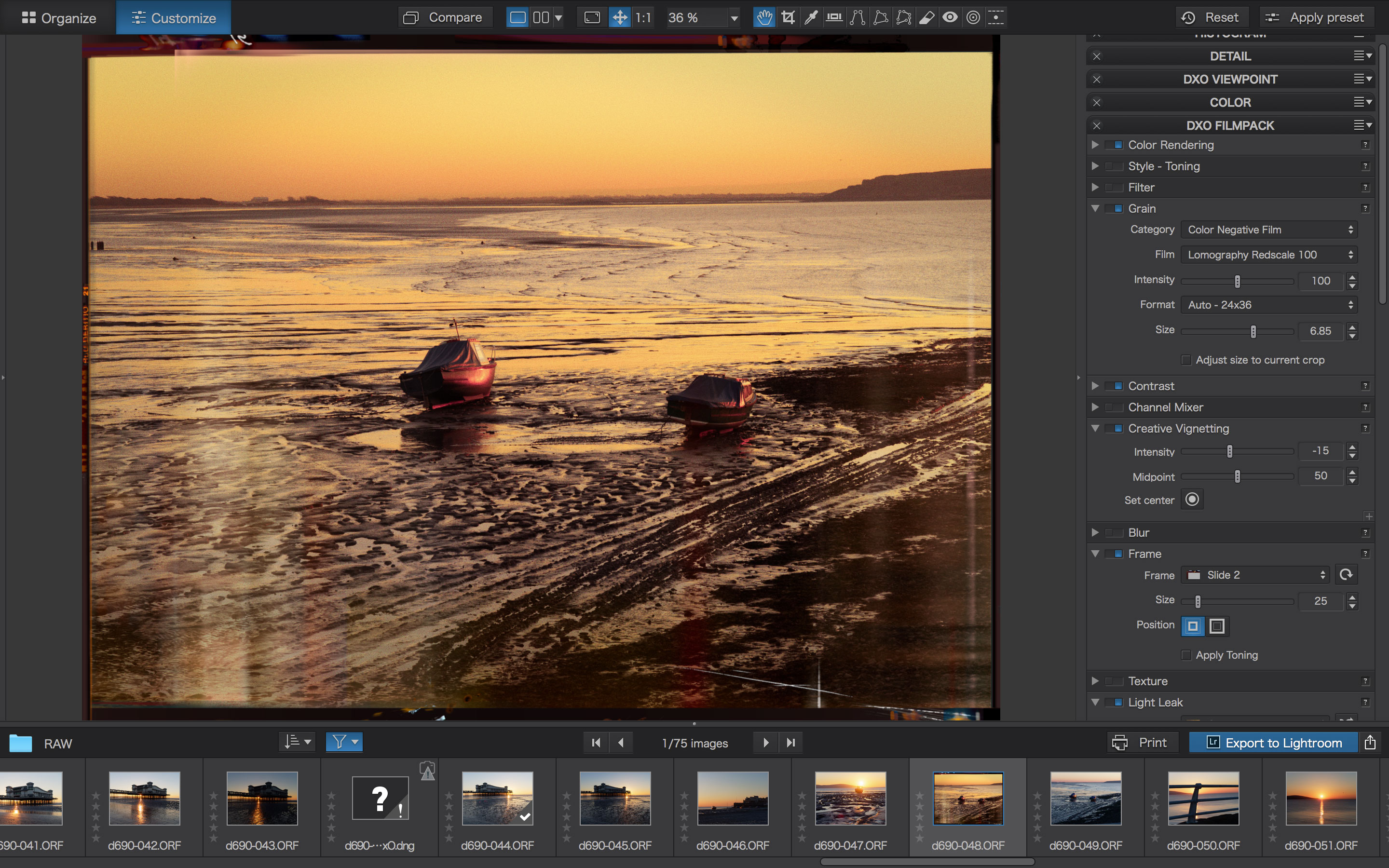The height and width of the screenshot is (868, 1389).
Task: Zoom to 1:1
Action: (x=643, y=18)
